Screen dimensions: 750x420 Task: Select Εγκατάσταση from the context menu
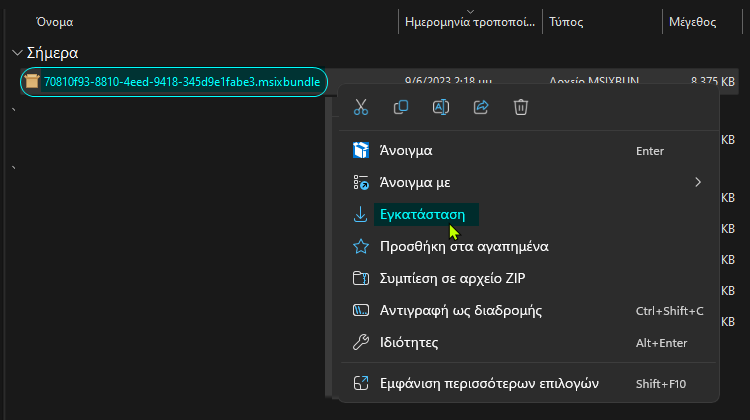[x=421, y=214]
